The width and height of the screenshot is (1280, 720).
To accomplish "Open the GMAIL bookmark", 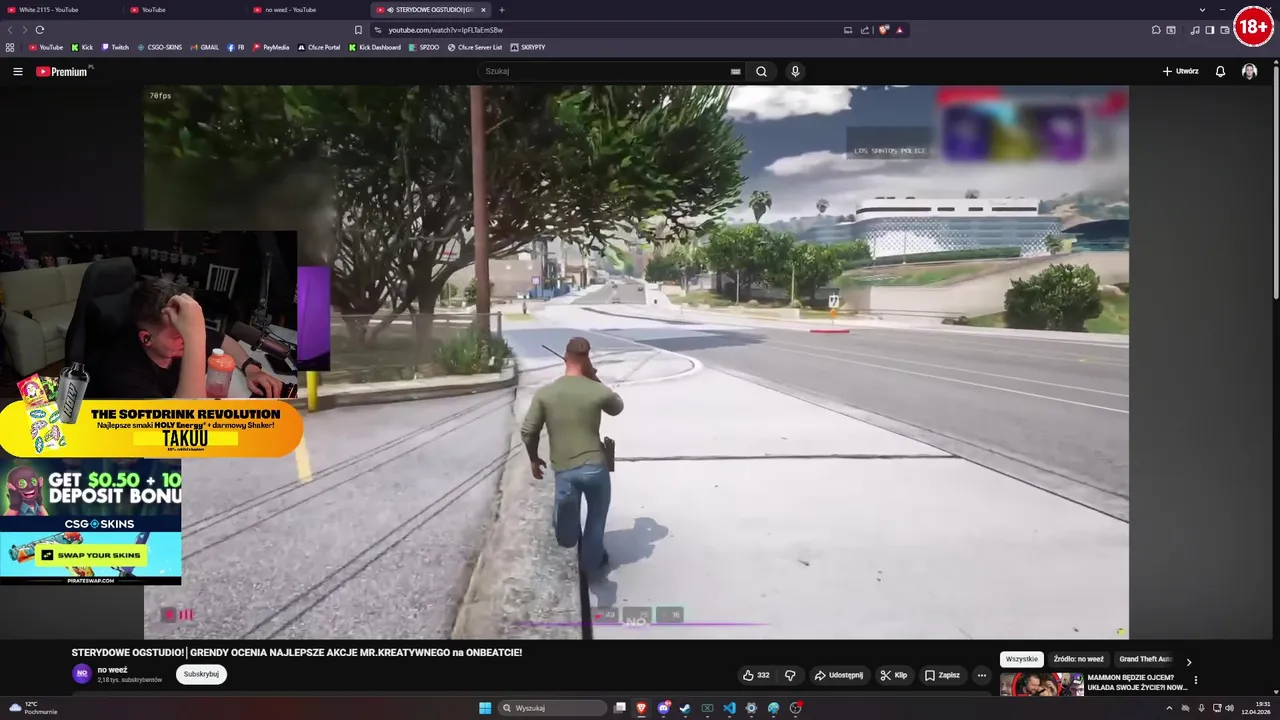I will tap(204, 47).
